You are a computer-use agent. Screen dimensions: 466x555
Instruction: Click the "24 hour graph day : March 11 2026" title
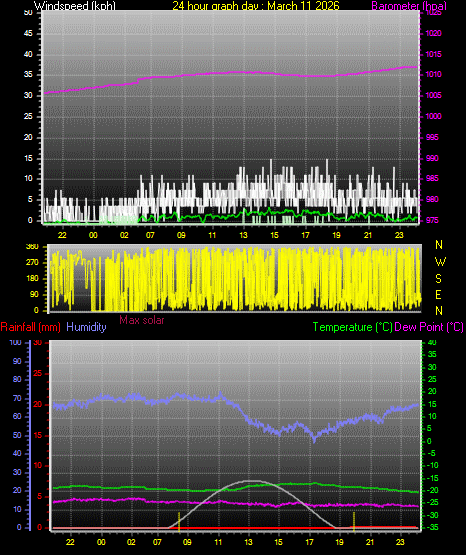coord(256,6)
